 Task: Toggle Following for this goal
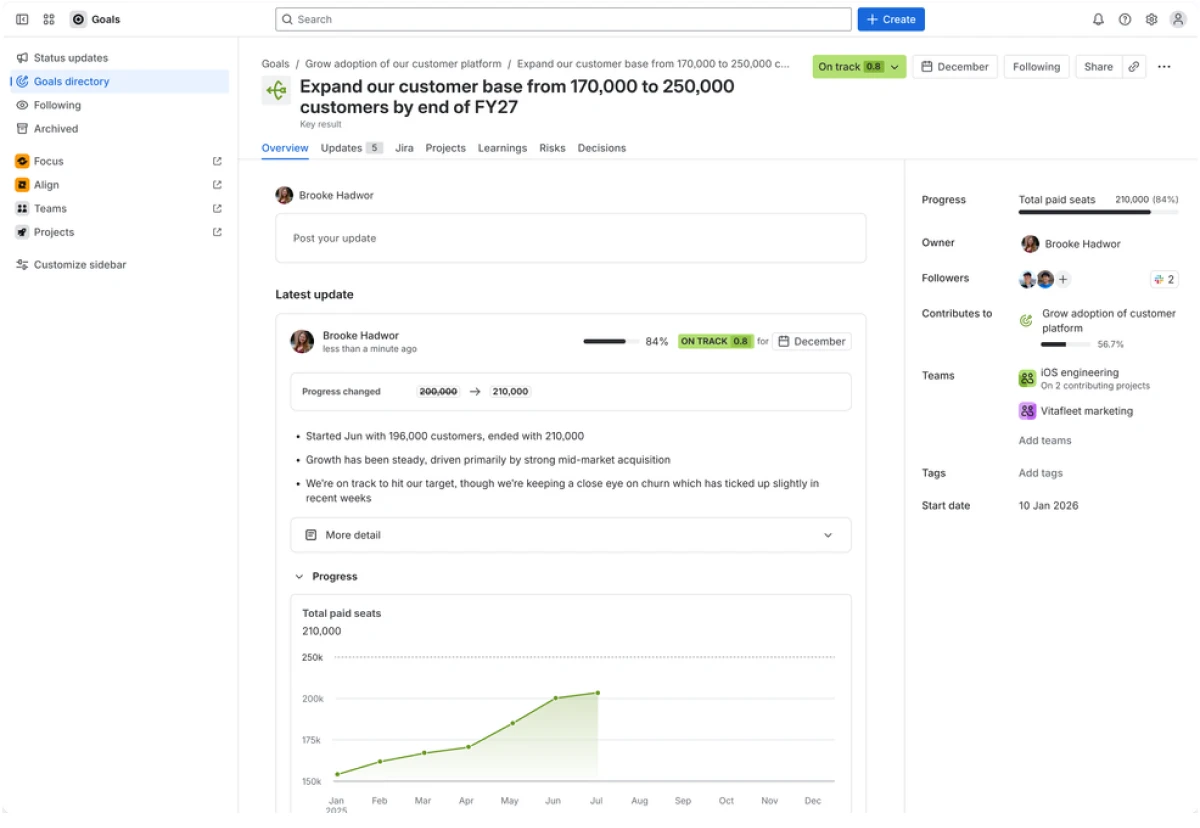tap(1036, 66)
